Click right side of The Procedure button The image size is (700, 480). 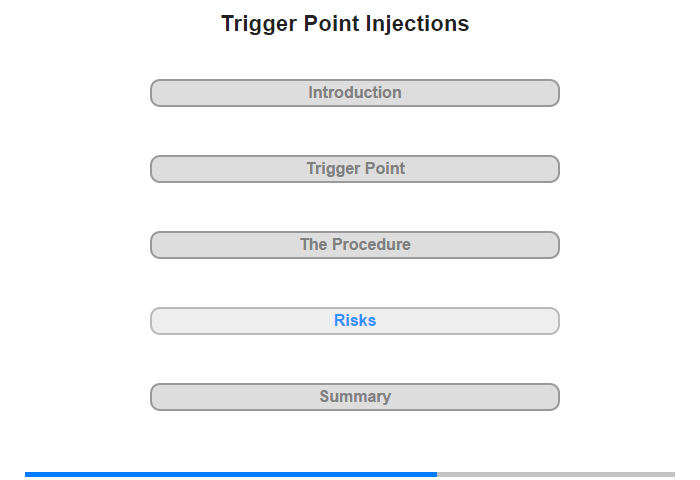555,245
